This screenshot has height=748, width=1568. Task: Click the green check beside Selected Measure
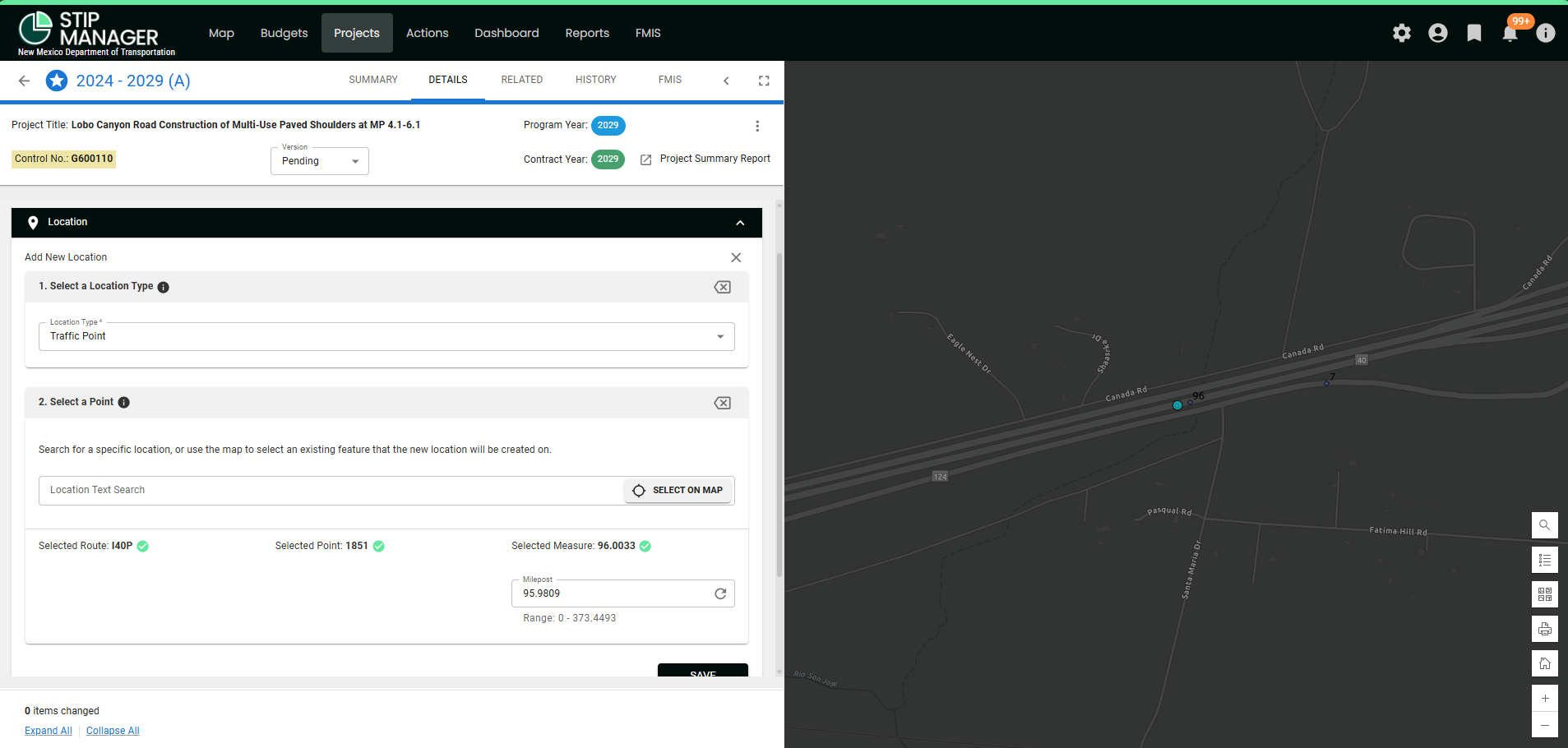(x=645, y=546)
